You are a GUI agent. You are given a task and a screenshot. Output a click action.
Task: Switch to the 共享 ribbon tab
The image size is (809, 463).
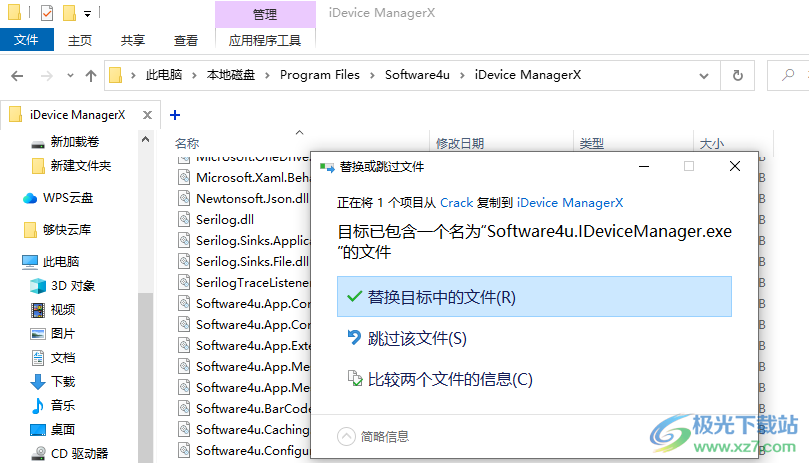[133, 40]
